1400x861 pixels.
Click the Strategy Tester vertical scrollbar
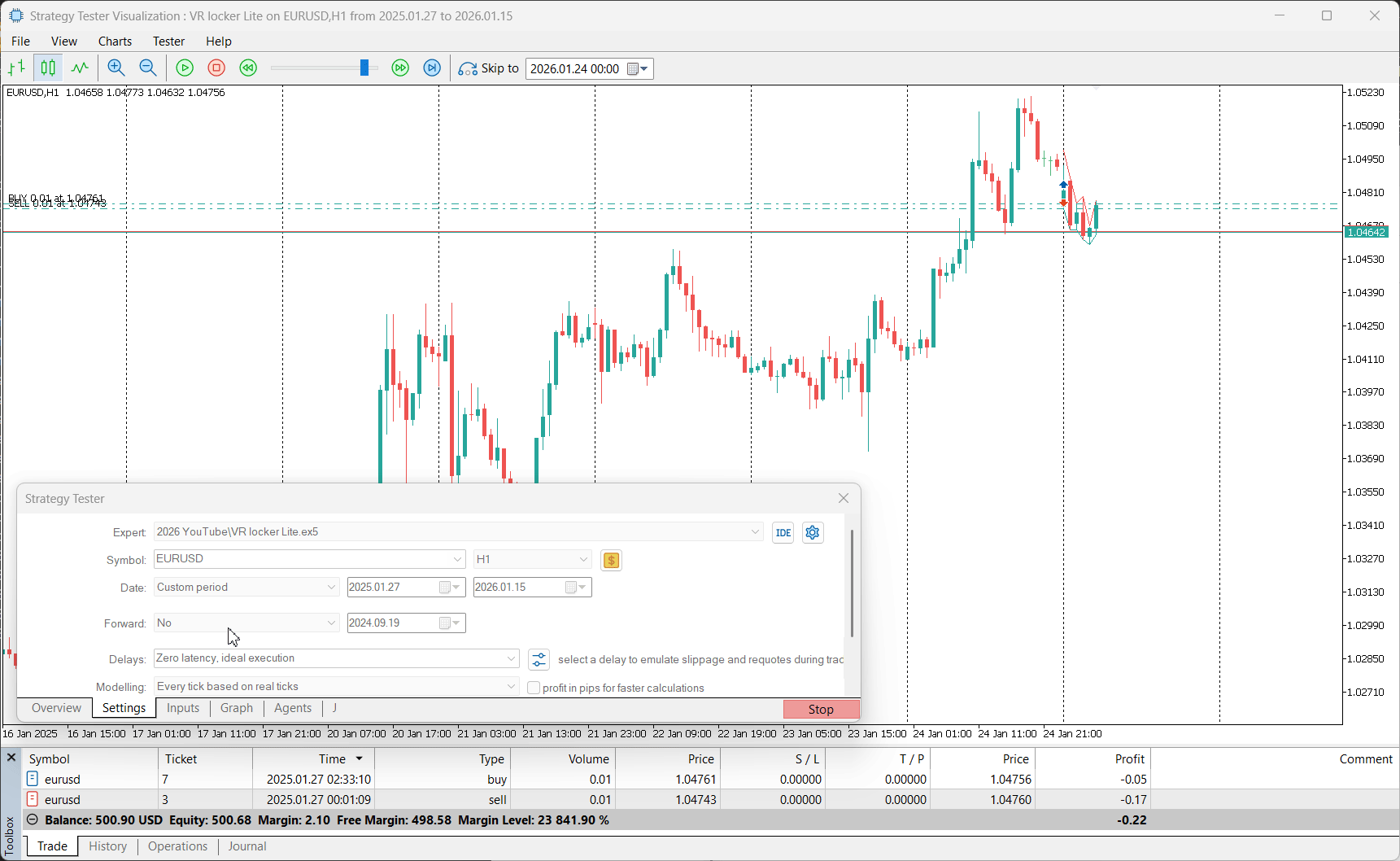click(852, 583)
